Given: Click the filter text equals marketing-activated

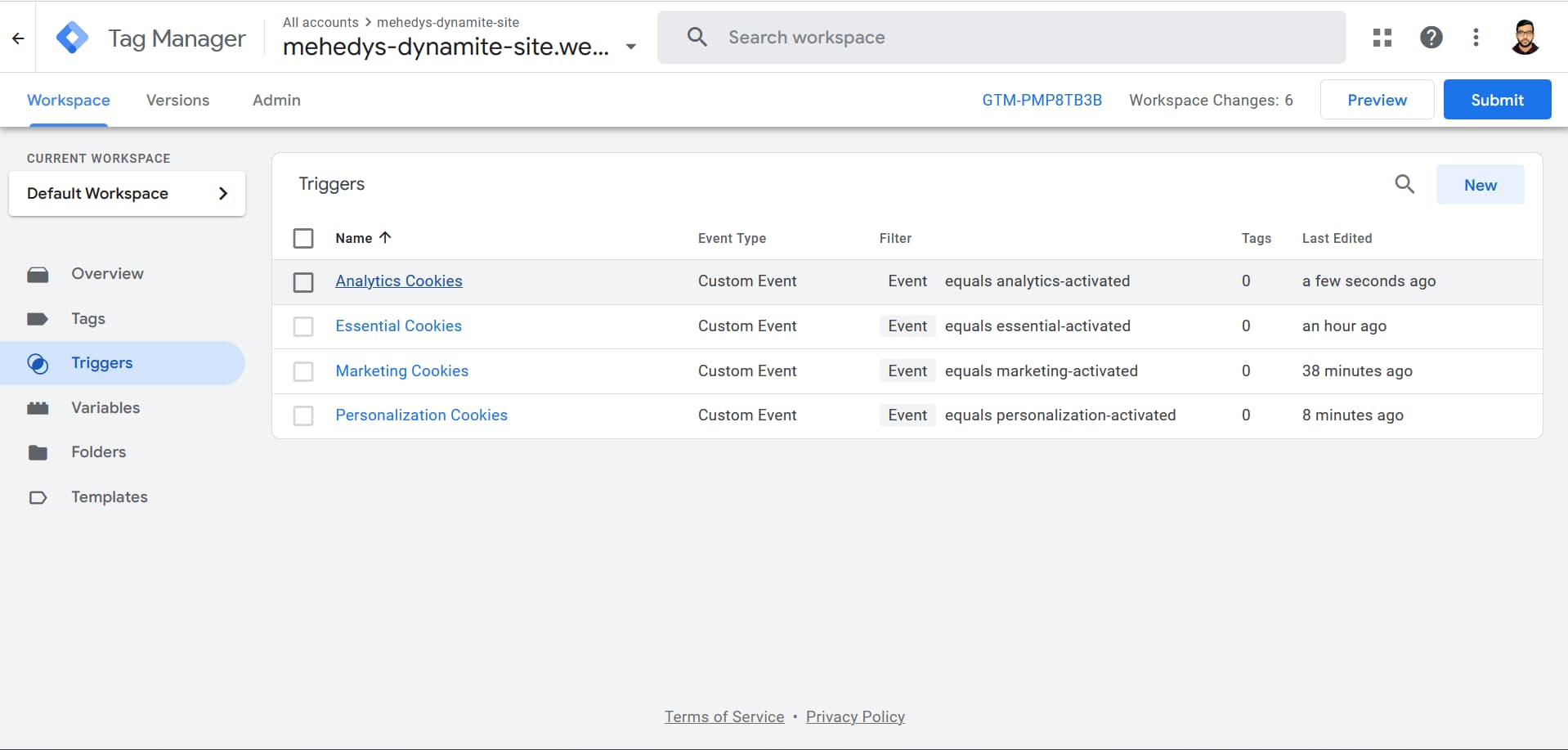Looking at the screenshot, I should tap(1041, 371).
